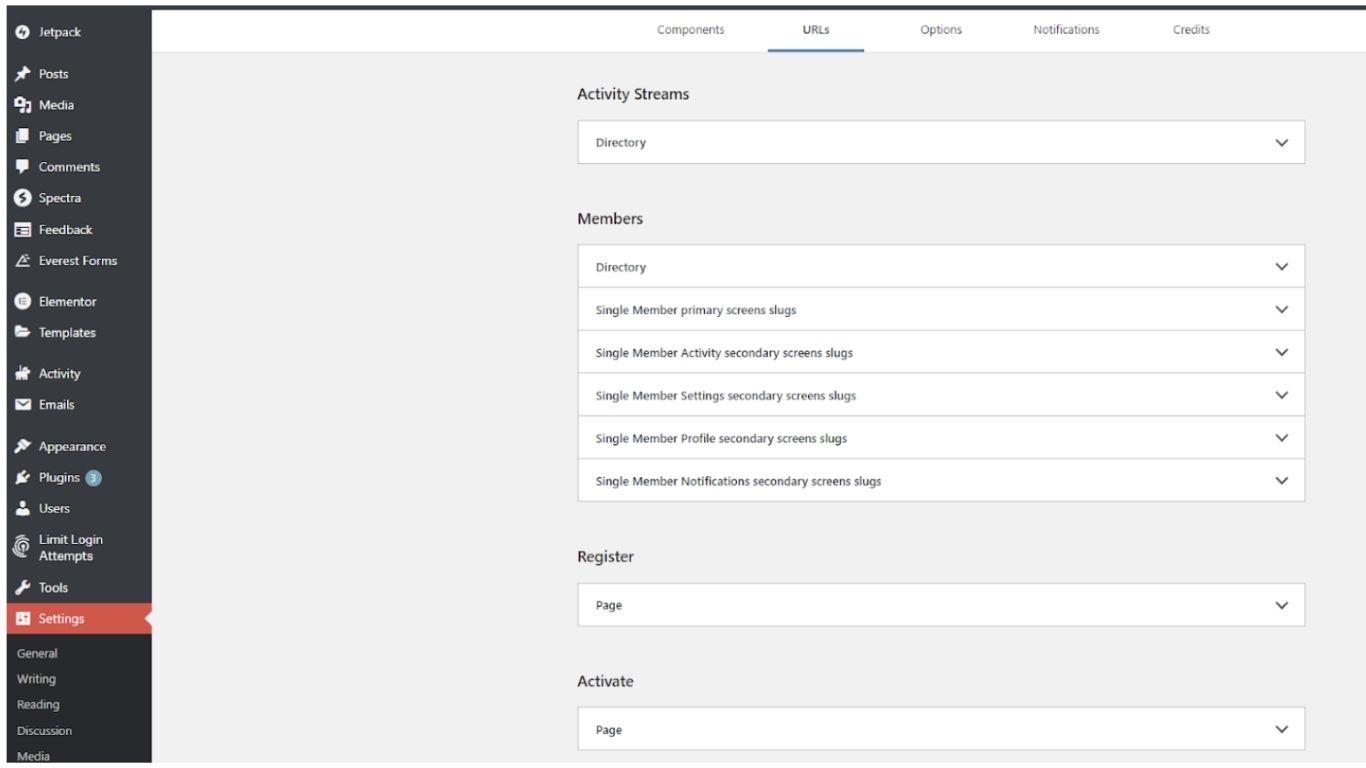Image resolution: width=1366 pixels, height=768 pixels.
Task: Open Tools using the wrench icon
Action: click(22, 588)
